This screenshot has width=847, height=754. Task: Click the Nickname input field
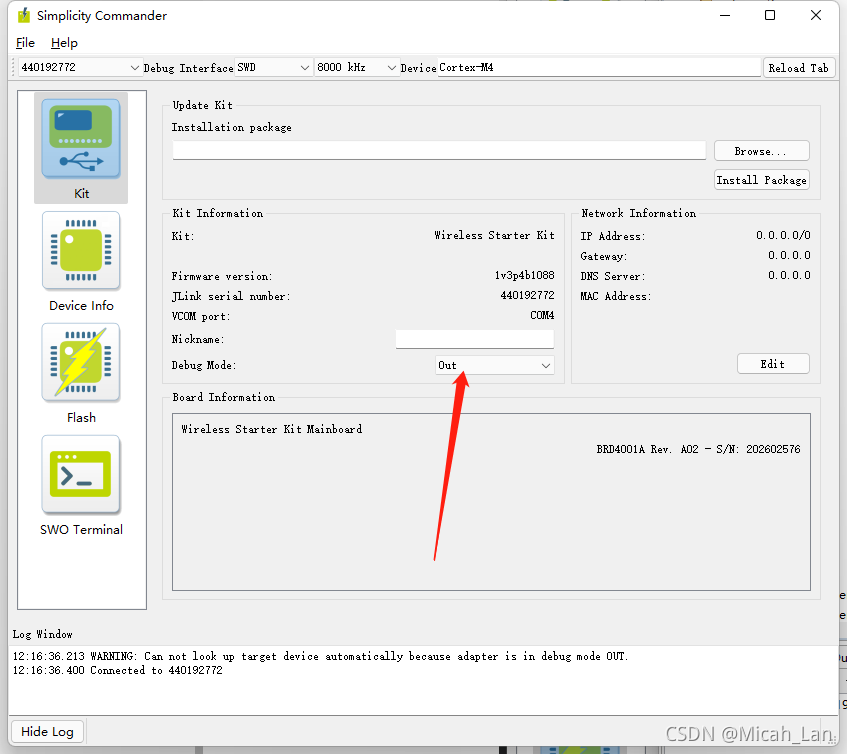point(475,339)
